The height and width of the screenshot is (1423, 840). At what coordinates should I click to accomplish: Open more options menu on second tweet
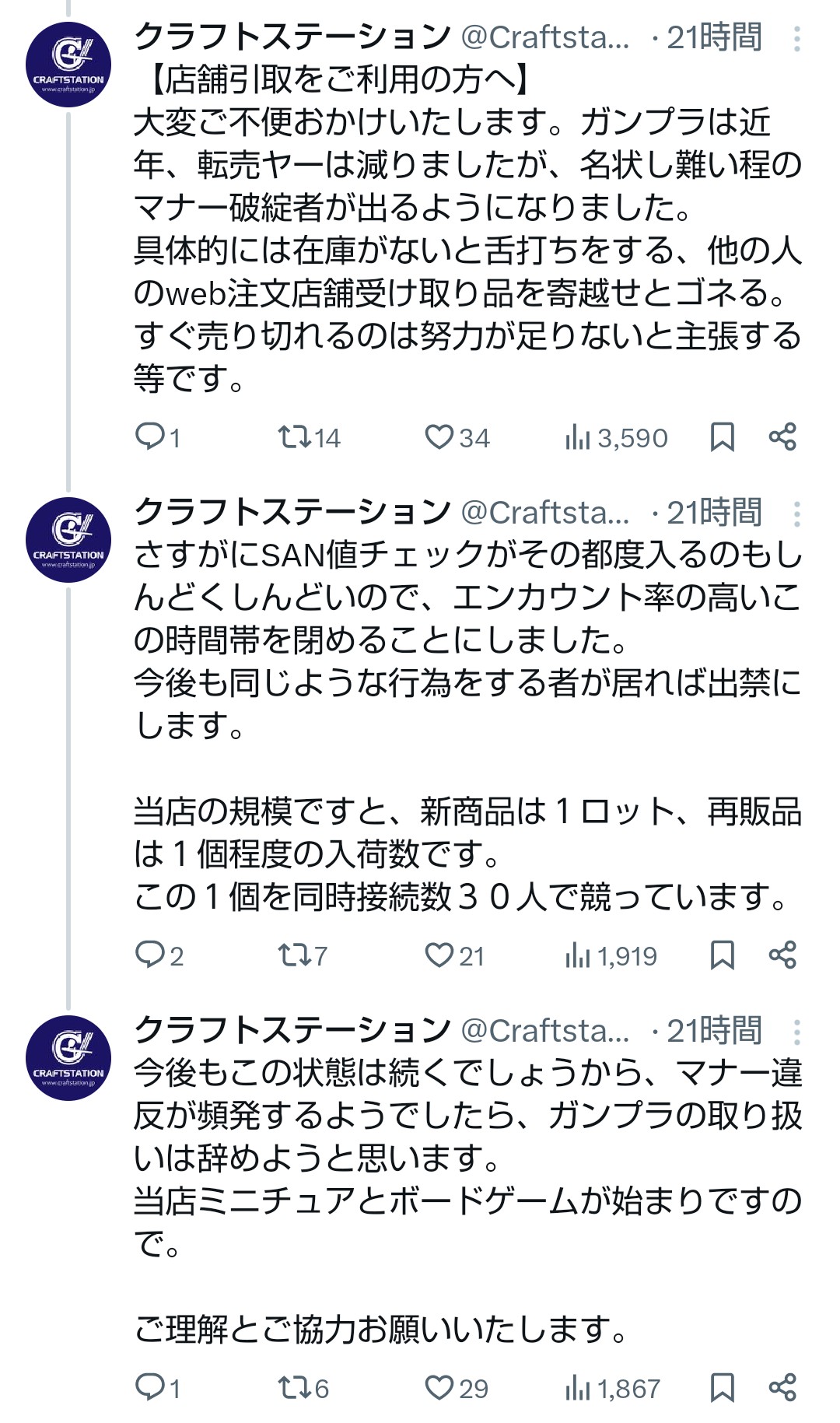[797, 513]
